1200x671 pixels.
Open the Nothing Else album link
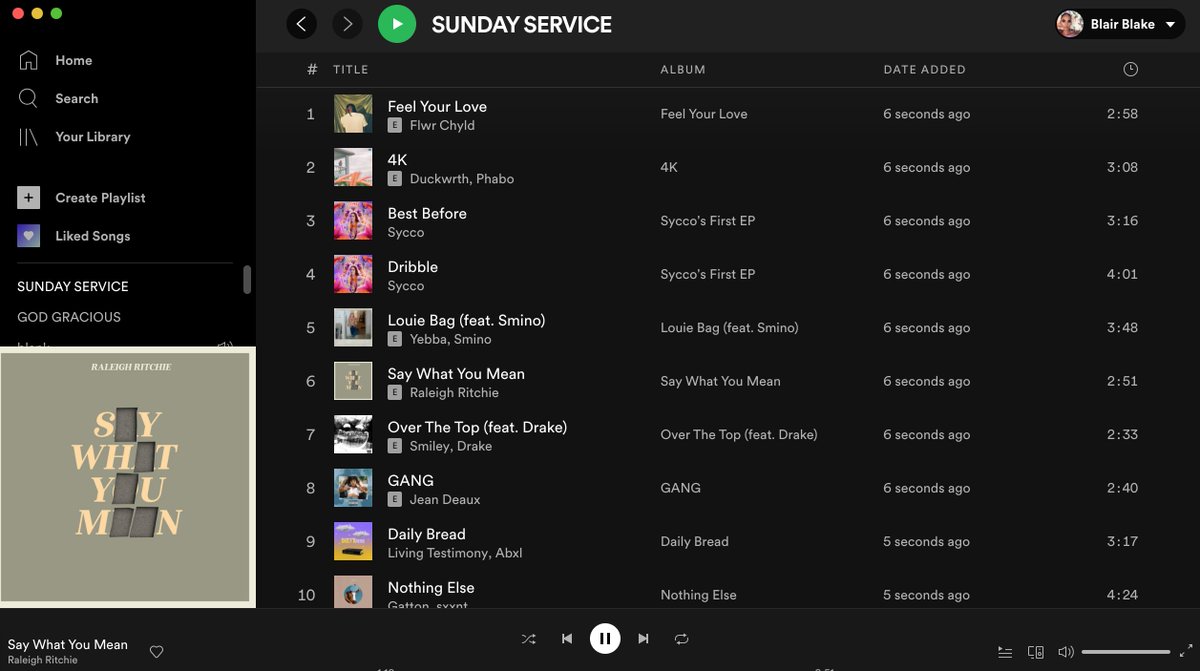point(698,595)
